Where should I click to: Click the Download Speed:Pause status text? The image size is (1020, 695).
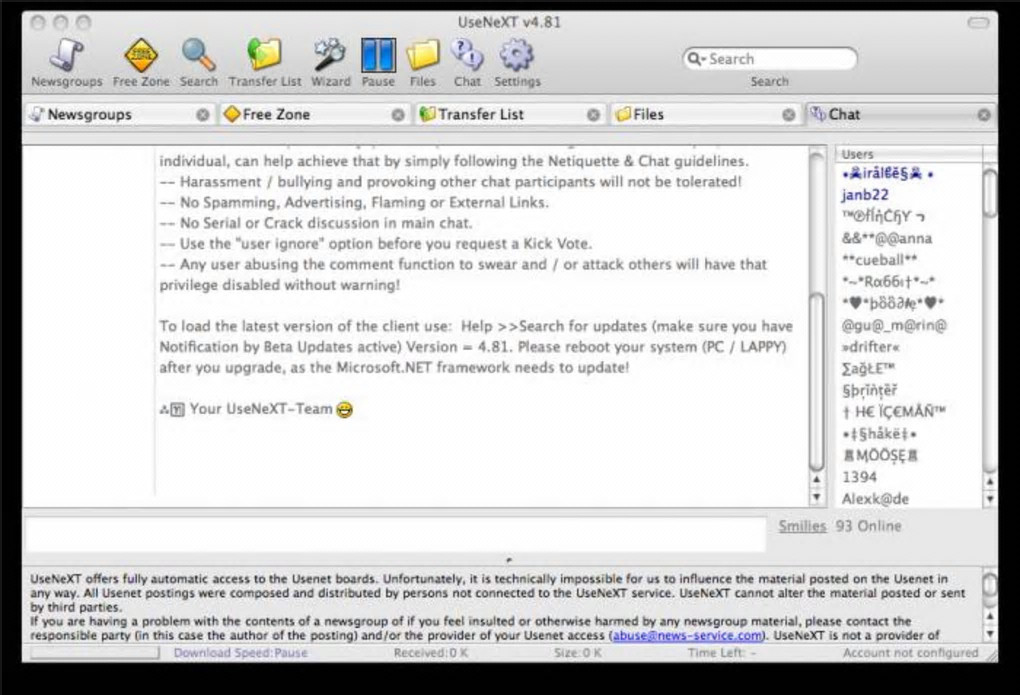(241, 653)
